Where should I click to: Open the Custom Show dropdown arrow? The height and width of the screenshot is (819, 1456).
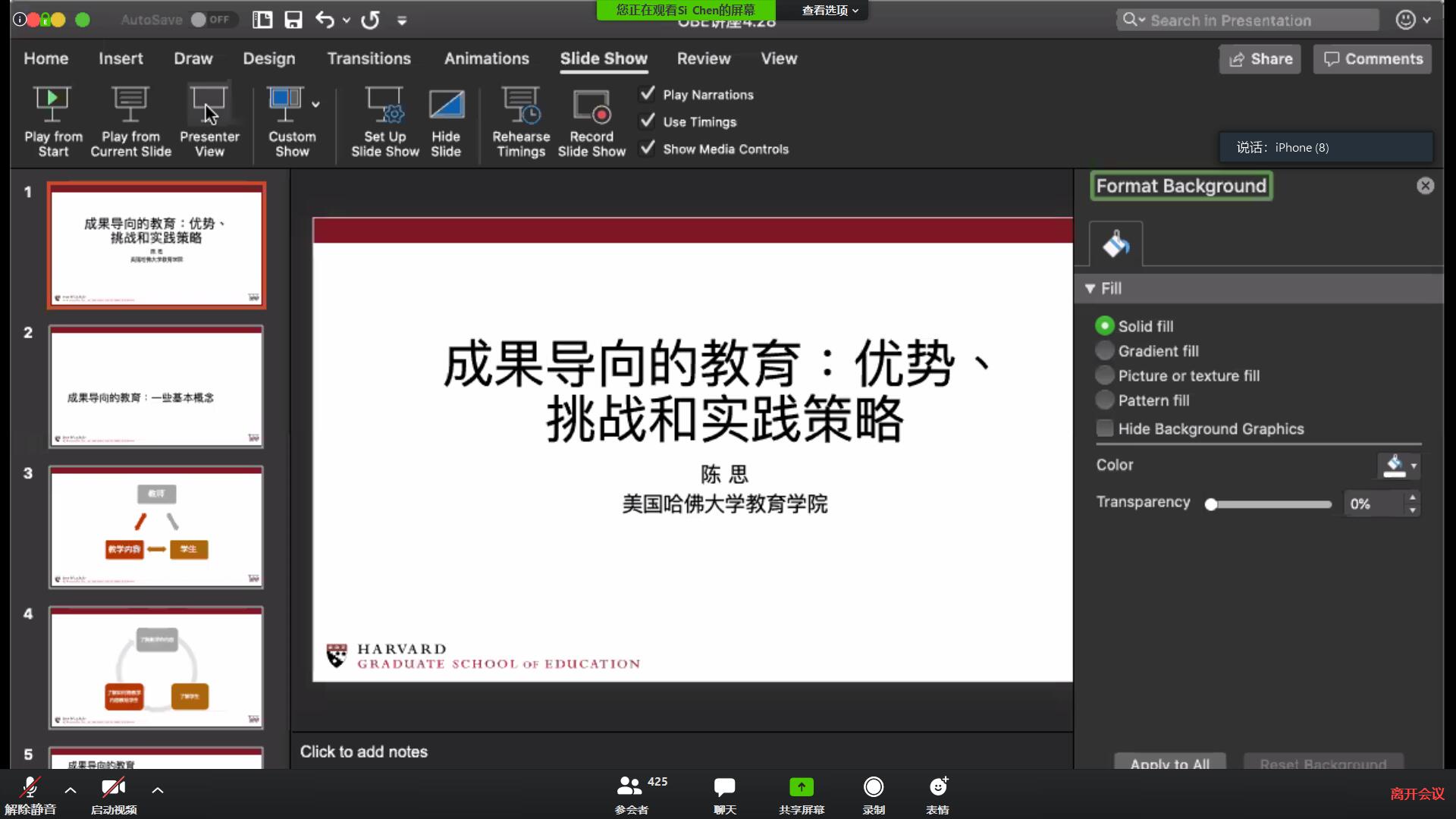point(315,105)
